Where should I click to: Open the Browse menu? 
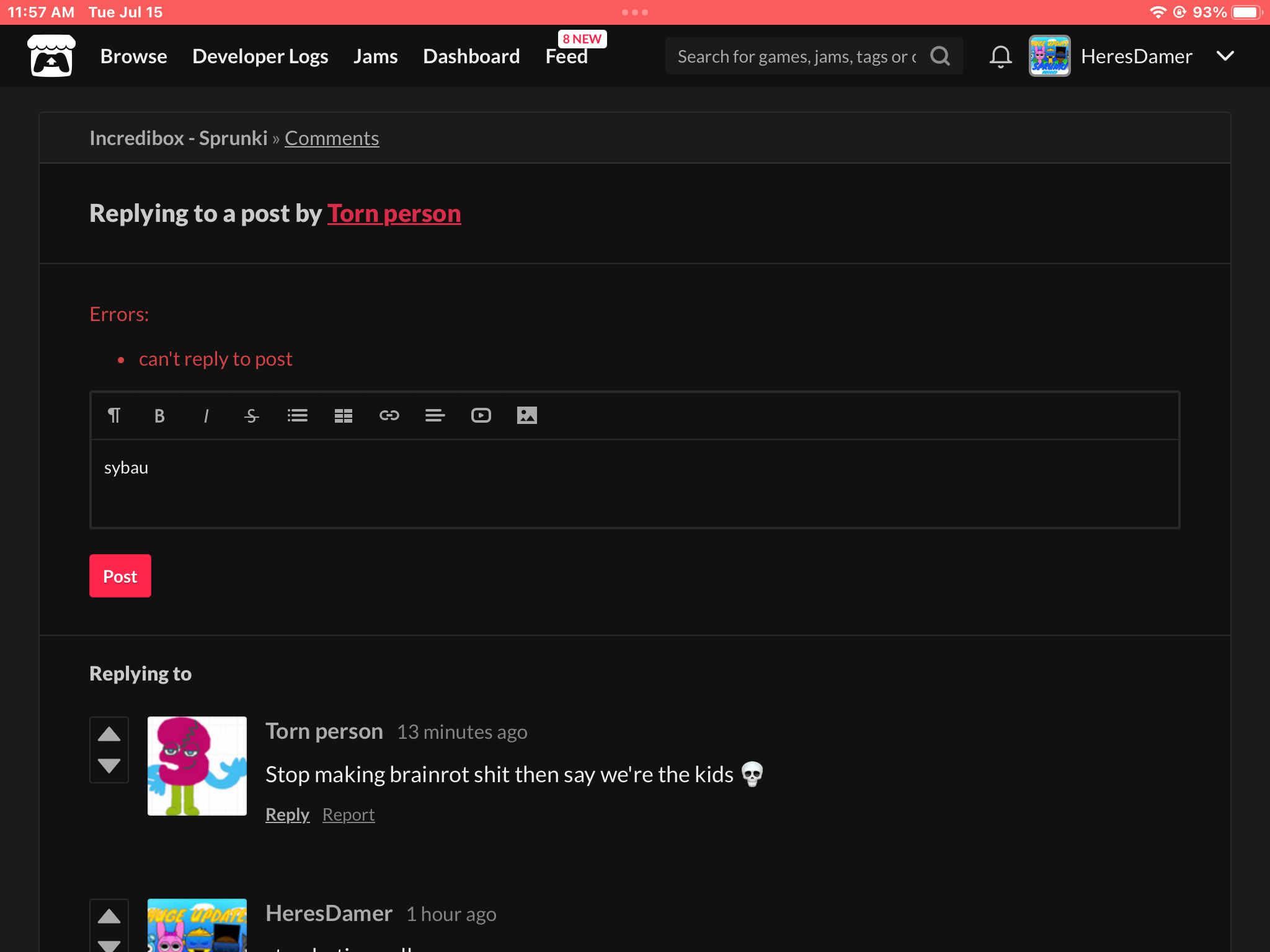[134, 56]
